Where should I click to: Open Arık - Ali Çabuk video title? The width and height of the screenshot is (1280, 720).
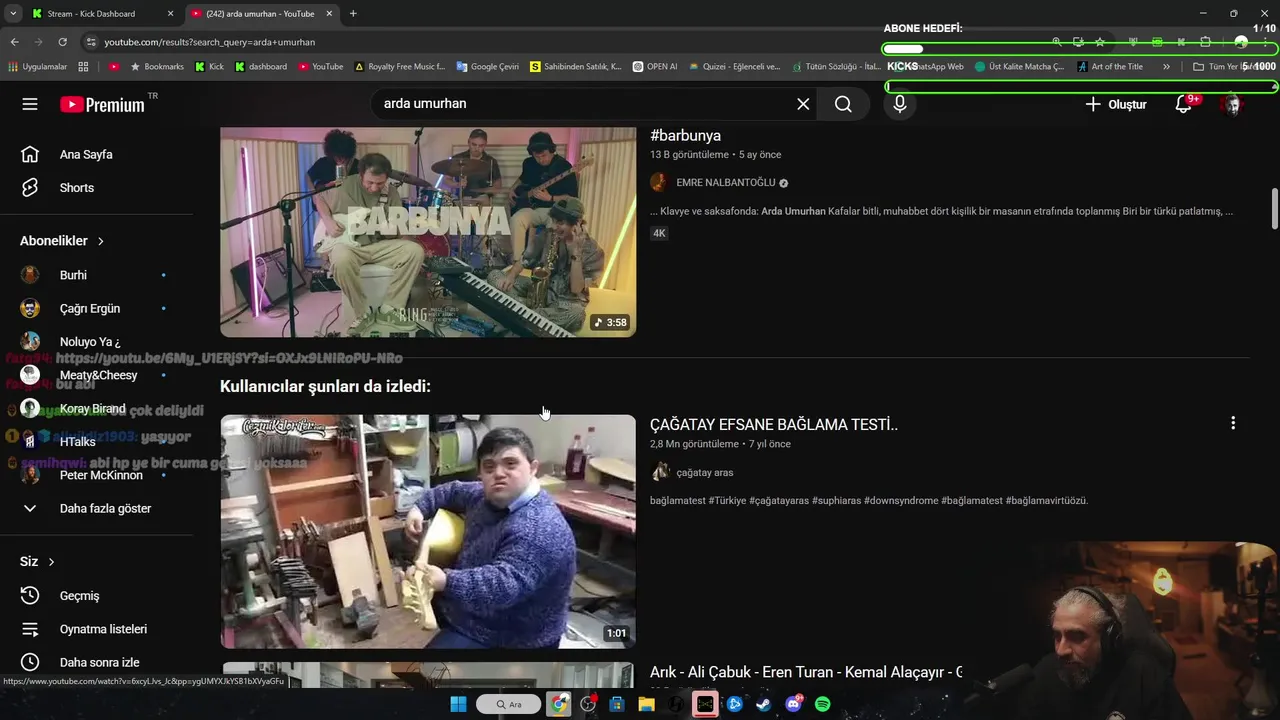pyautogui.click(x=806, y=673)
